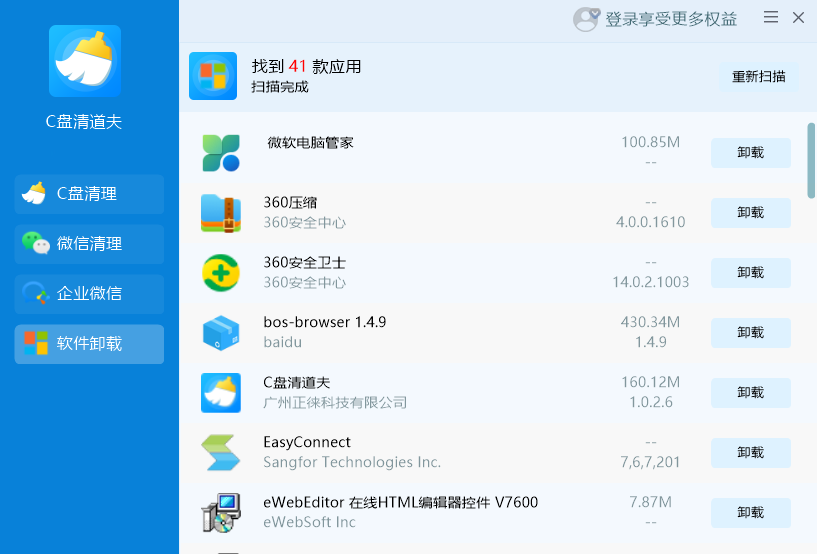Uninstall 微软电脑管家
The image size is (817, 554).
pos(751,153)
